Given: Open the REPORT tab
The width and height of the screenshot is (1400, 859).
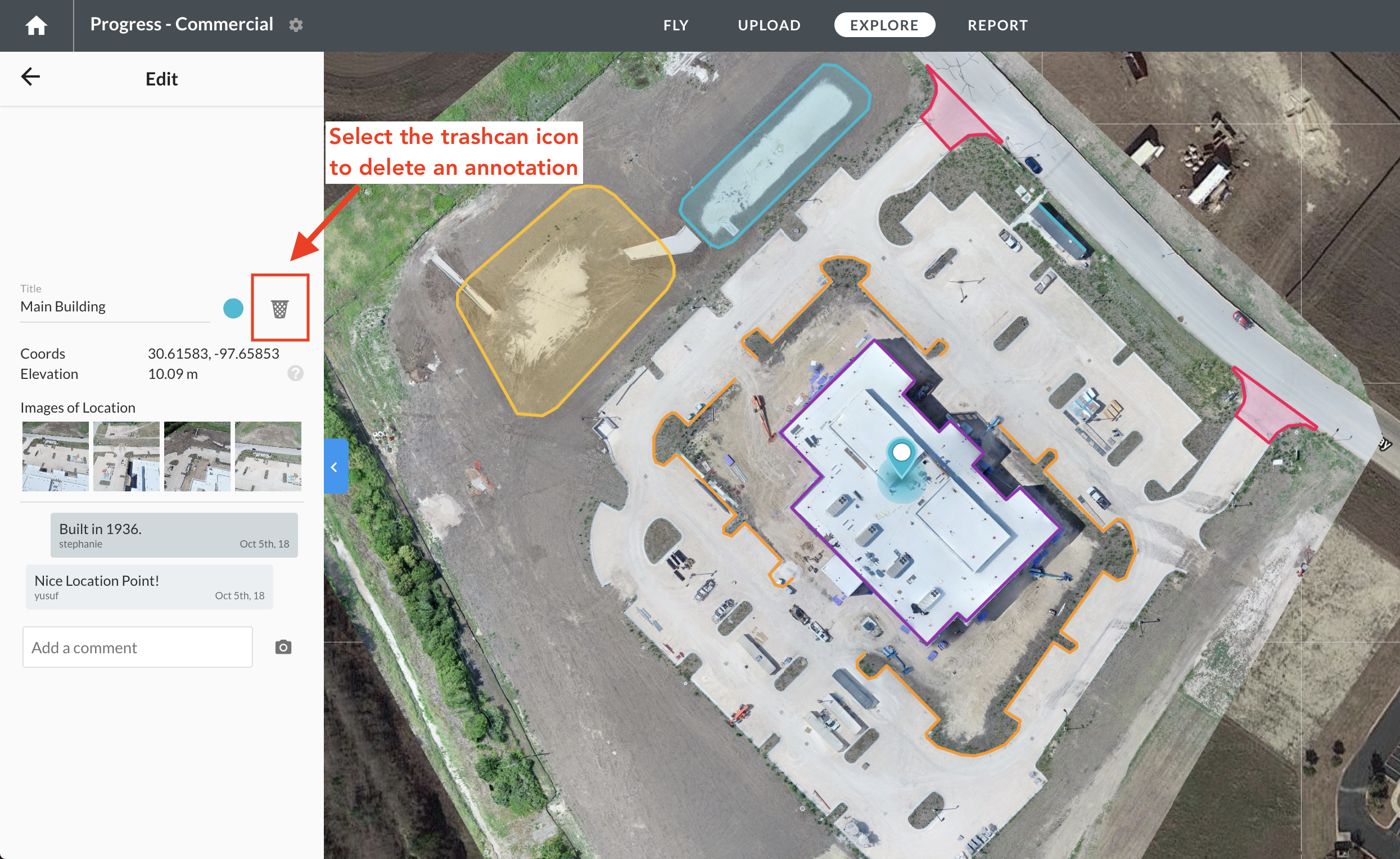Looking at the screenshot, I should pyautogui.click(x=997, y=25).
